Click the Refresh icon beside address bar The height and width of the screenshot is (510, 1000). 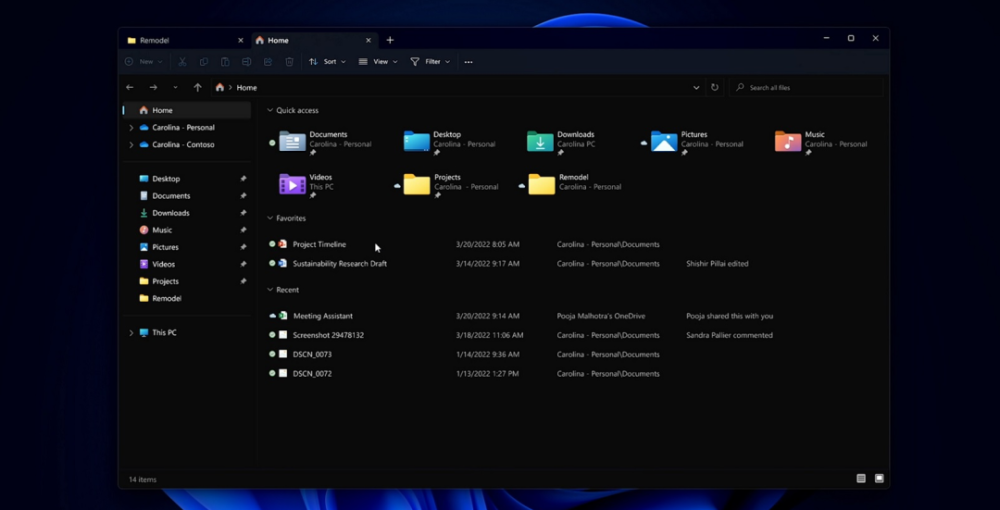click(714, 88)
